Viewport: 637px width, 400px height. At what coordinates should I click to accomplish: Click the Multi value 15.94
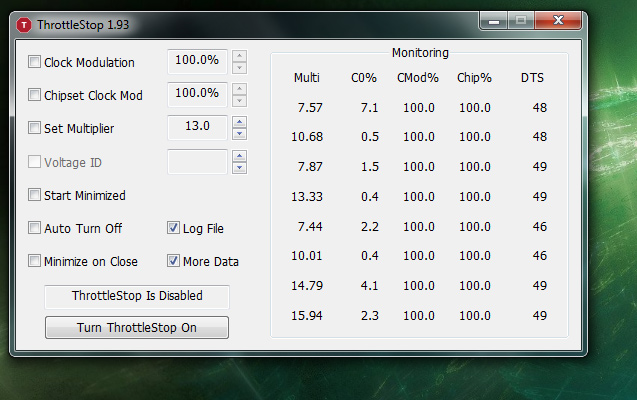tap(307, 316)
